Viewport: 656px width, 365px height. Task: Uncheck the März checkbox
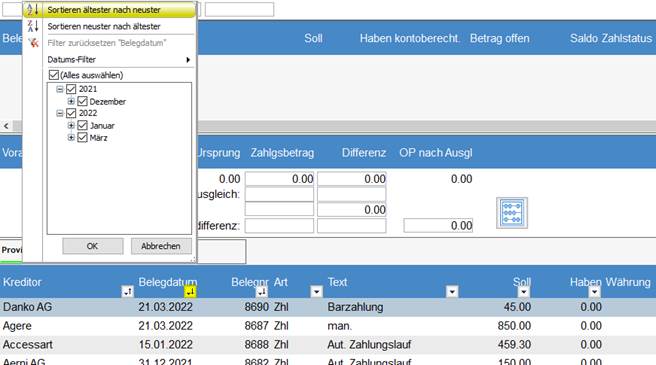(x=82, y=137)
